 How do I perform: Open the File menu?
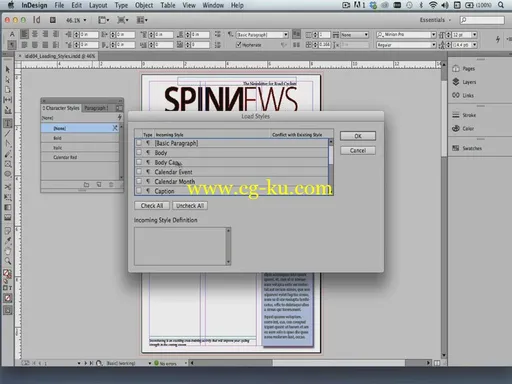pos(59,5)
